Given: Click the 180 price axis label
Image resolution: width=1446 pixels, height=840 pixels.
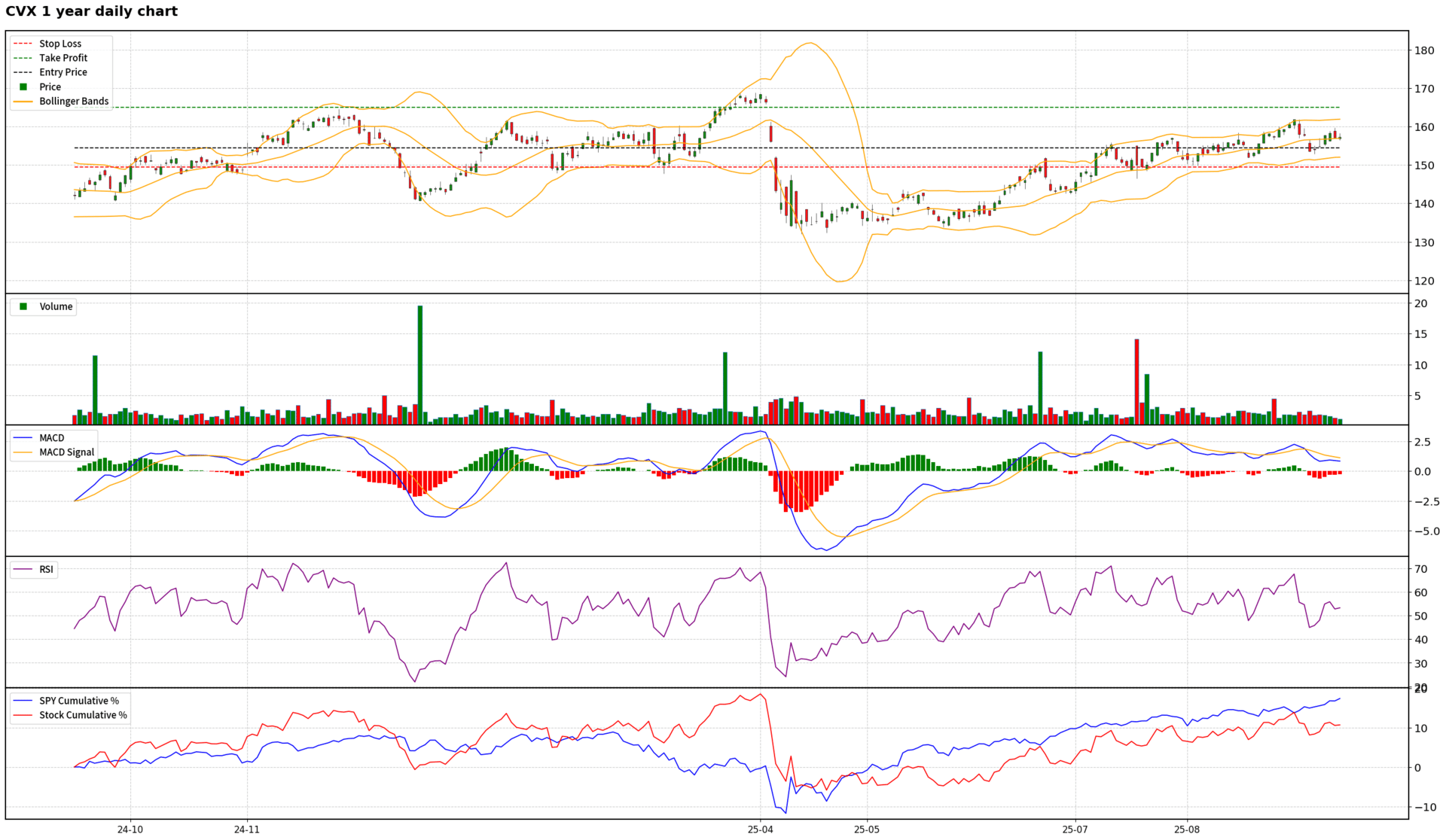Looking at the screenshot, I should (x=1423, y=50).
